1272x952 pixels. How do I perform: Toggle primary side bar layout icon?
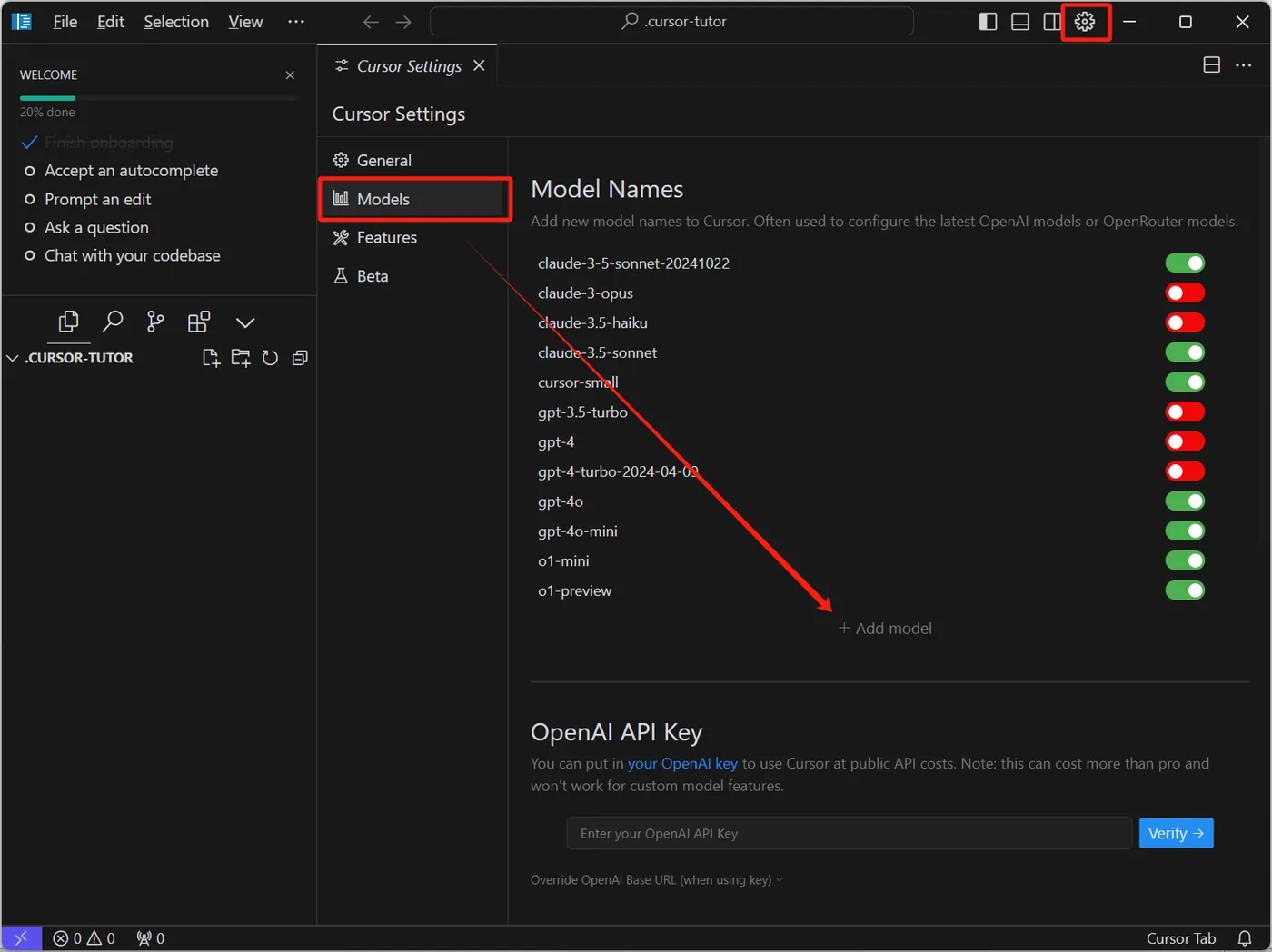(x=988, y=22)
